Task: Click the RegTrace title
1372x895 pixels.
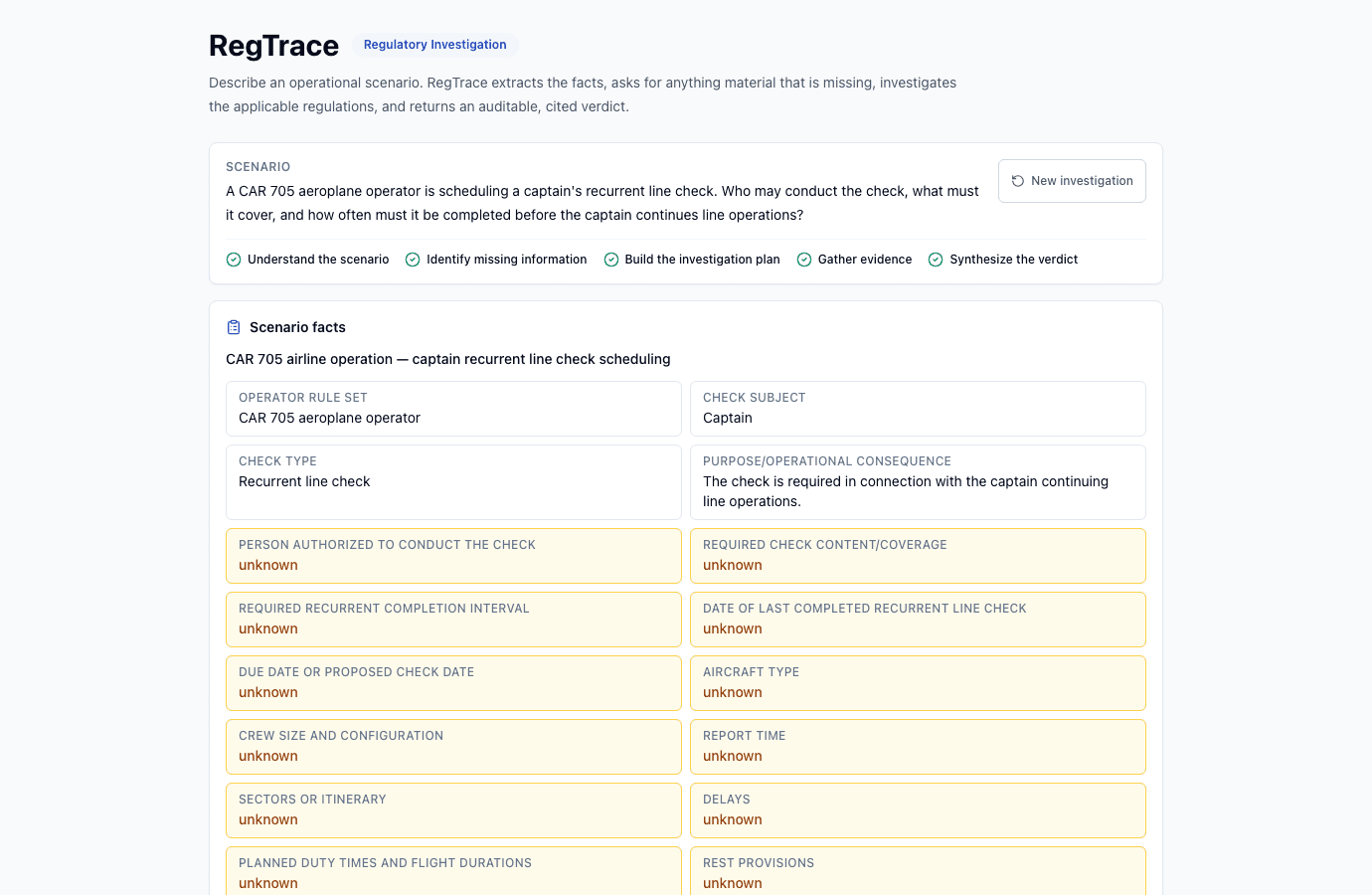Action: coord(273,46)
